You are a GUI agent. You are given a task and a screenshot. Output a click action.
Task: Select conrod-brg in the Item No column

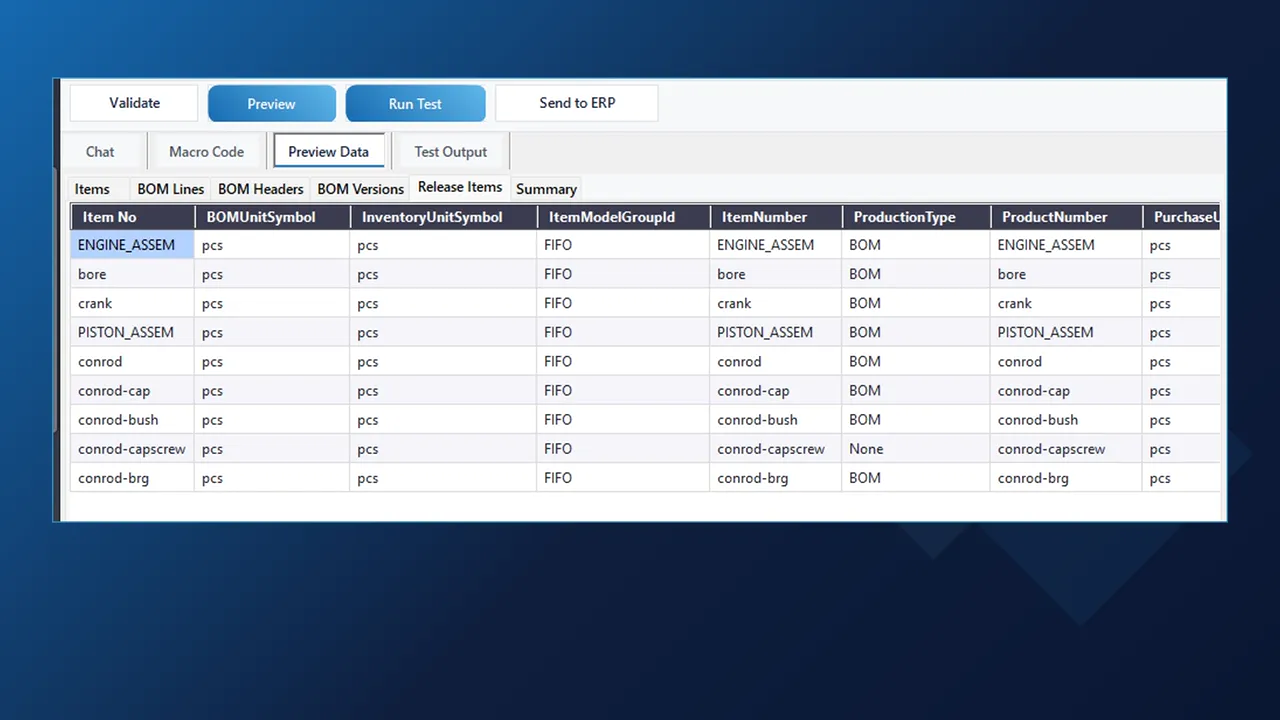click(x=132, y=478)
